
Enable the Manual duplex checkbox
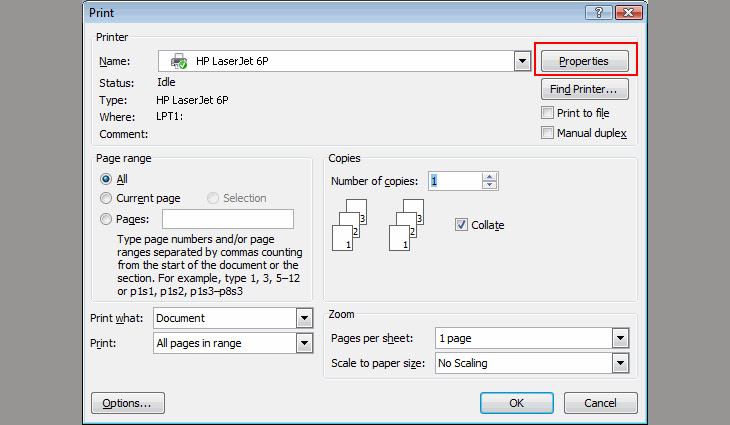pos(547,133)
